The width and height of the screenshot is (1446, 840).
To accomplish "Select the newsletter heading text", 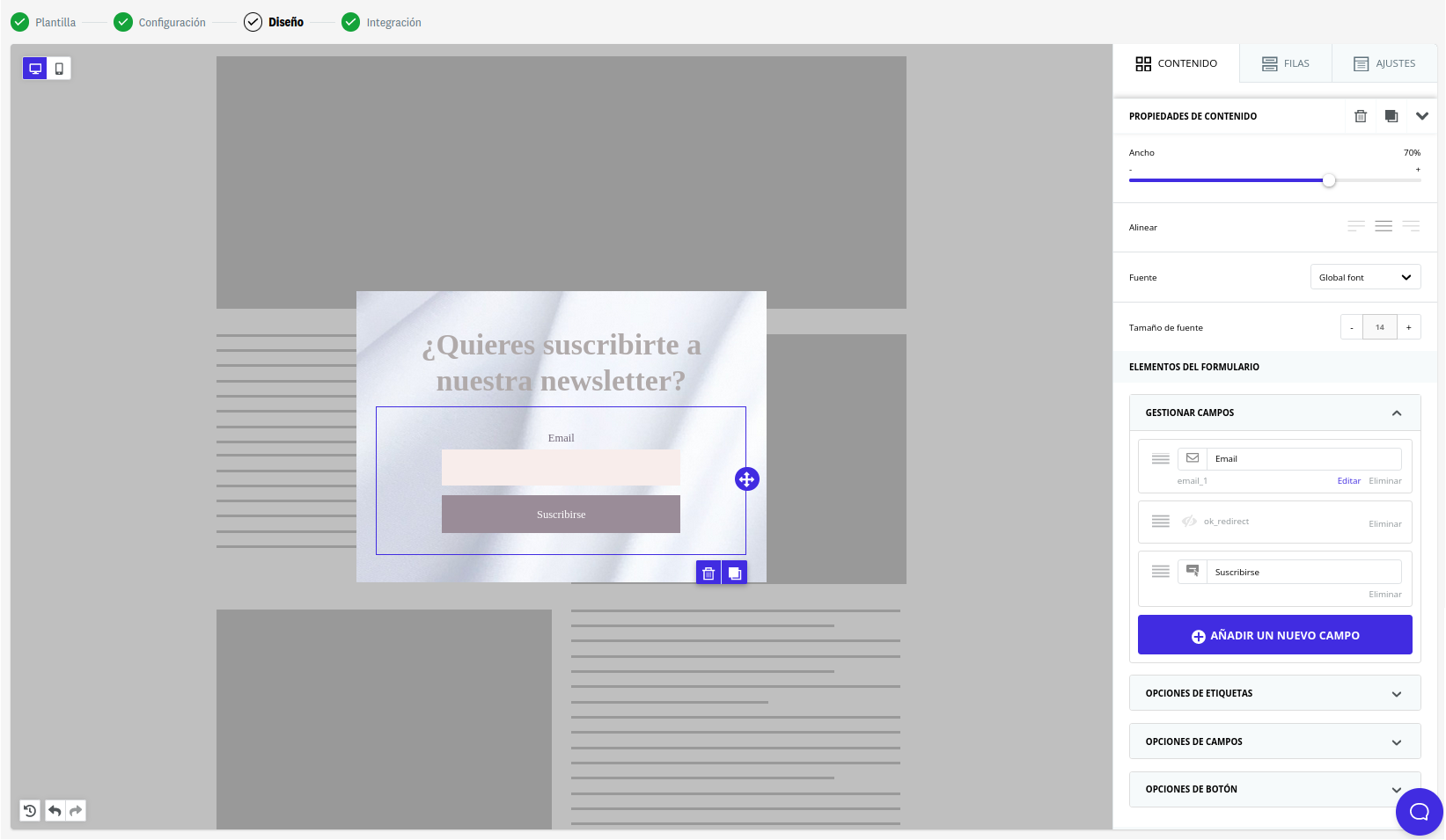I will 562,362.
